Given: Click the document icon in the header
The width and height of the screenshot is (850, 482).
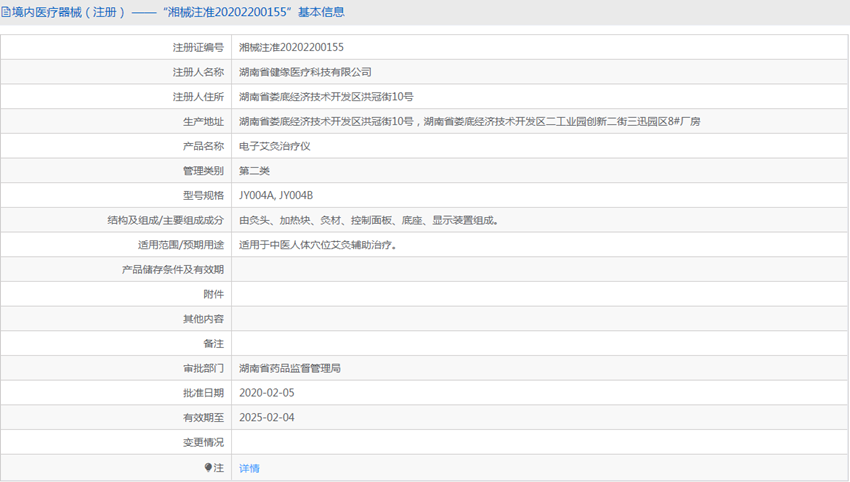Looking at the screenshot, I should [6, 12].
